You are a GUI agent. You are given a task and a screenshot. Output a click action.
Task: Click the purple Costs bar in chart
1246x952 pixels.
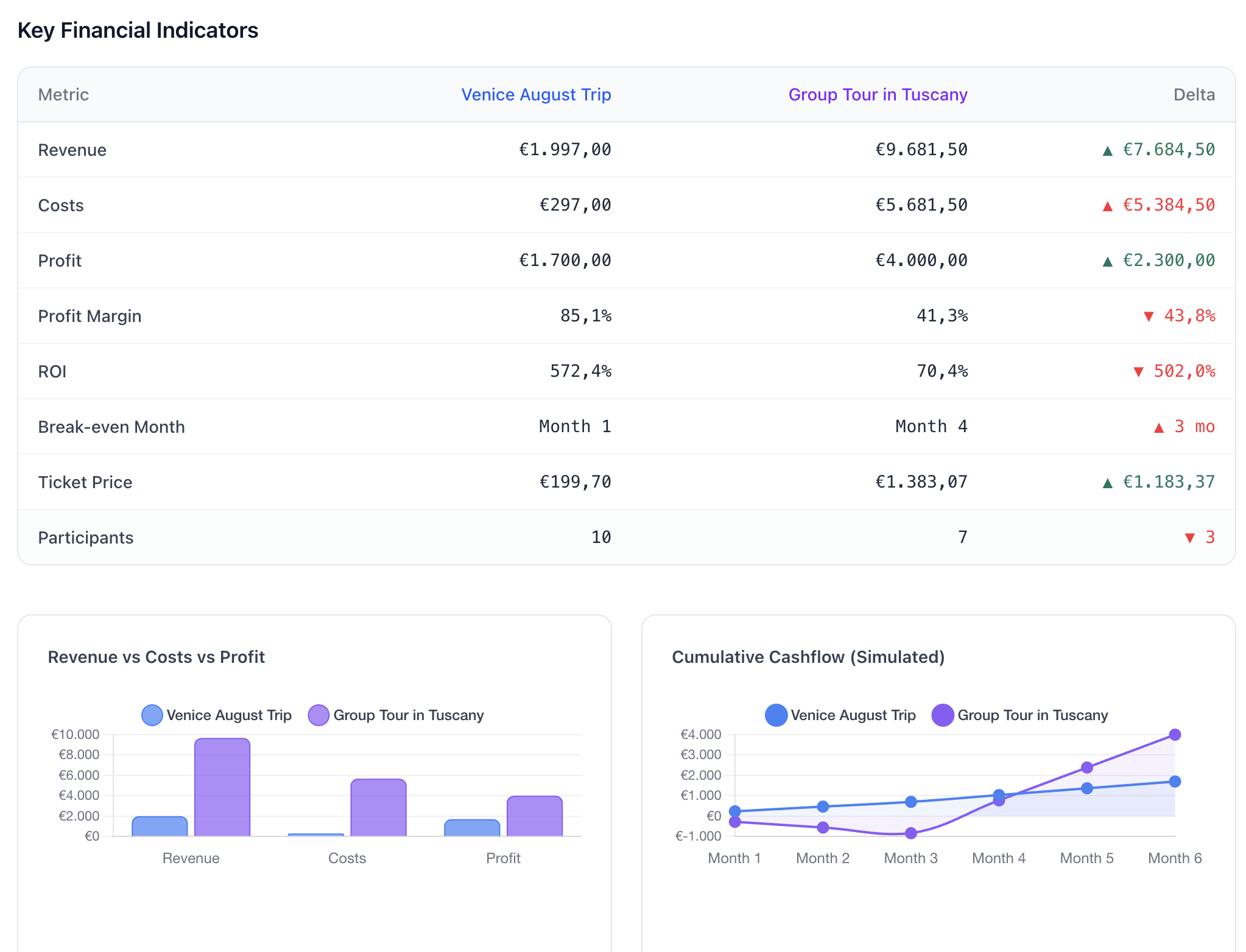tap(378, 807)
